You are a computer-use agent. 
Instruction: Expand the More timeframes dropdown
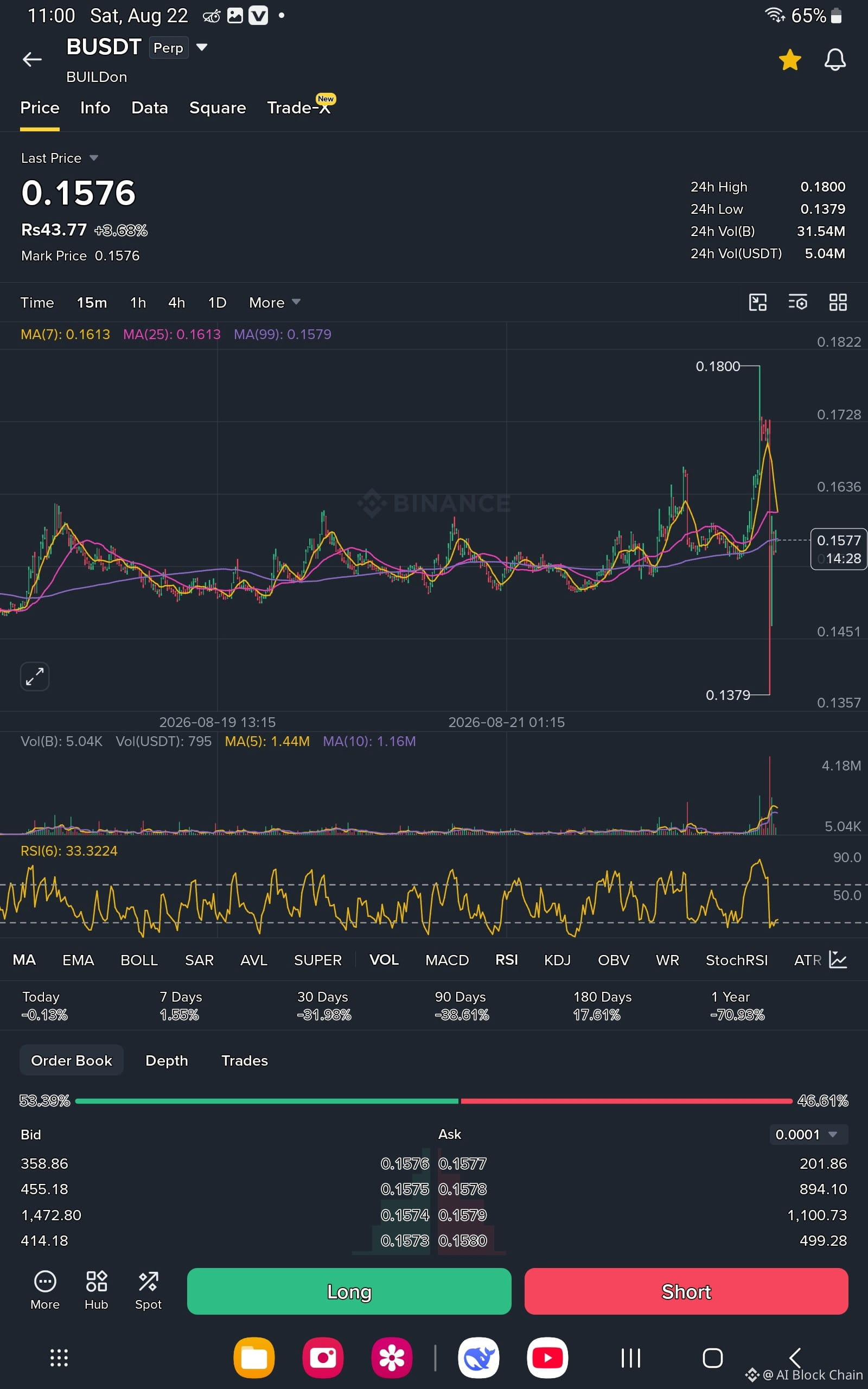point(275,302)
